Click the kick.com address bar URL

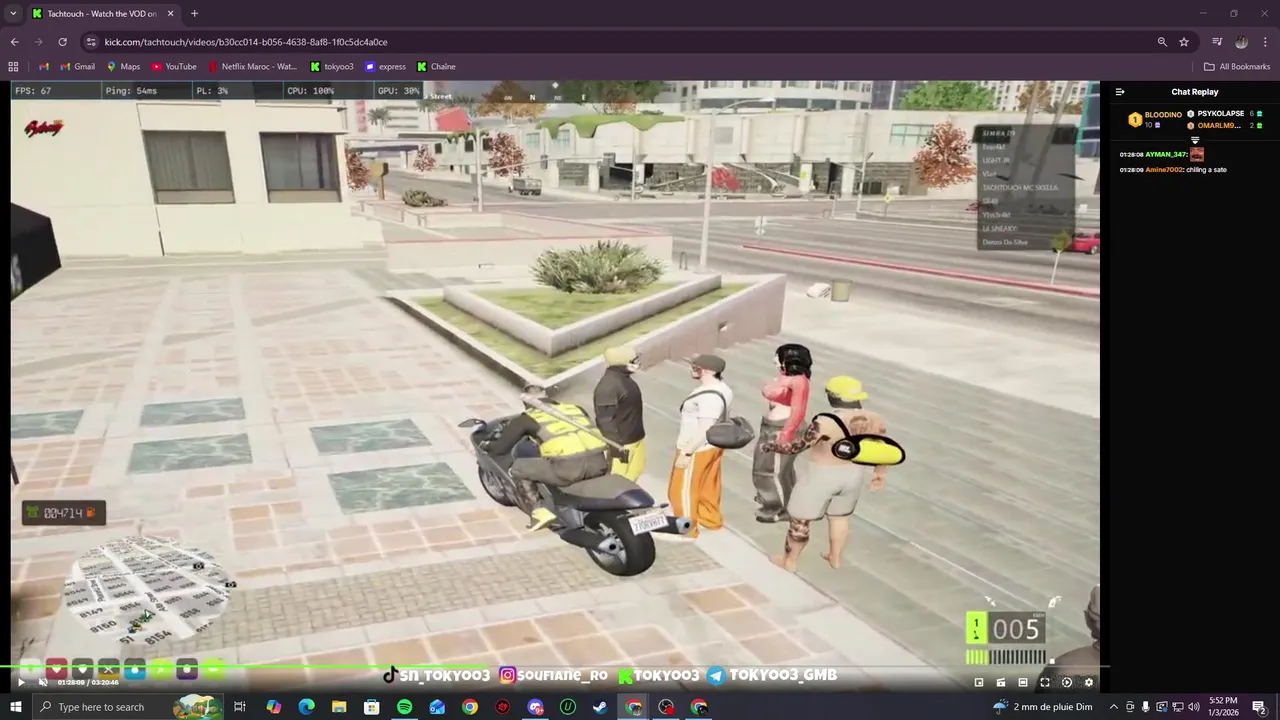pos(246,42)
